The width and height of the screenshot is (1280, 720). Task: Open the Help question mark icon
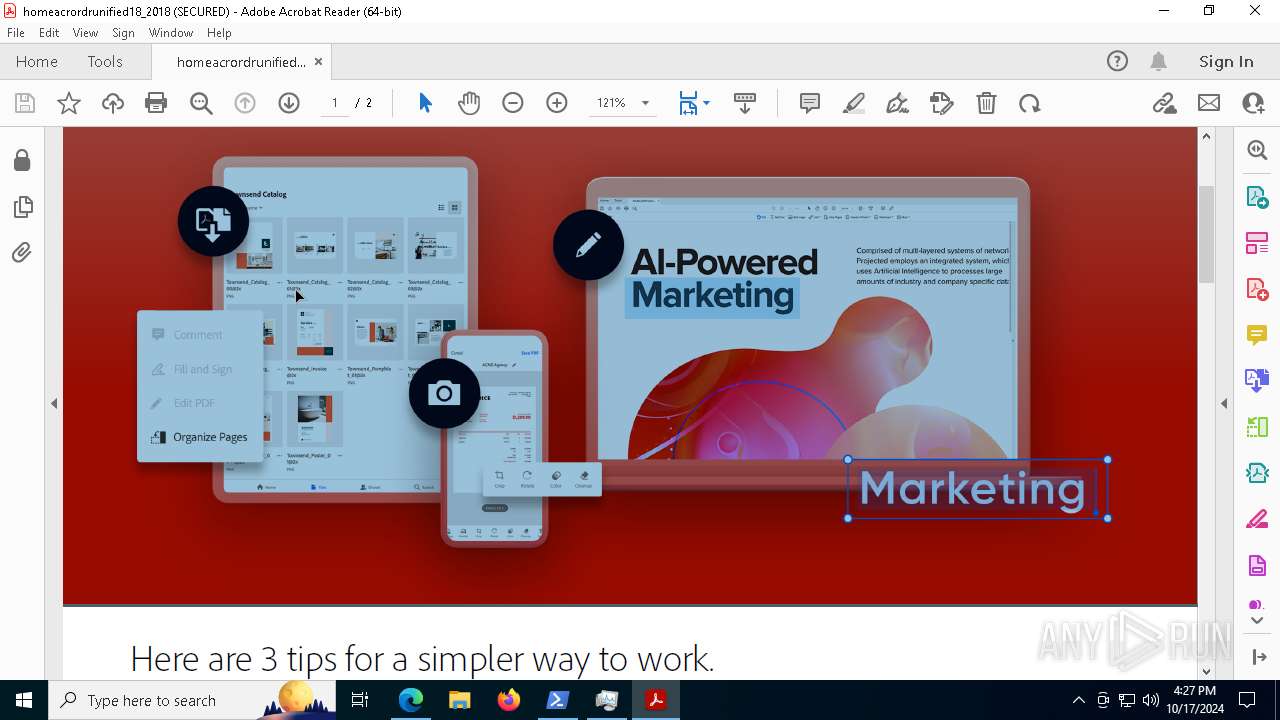(x=1117, y=61)
